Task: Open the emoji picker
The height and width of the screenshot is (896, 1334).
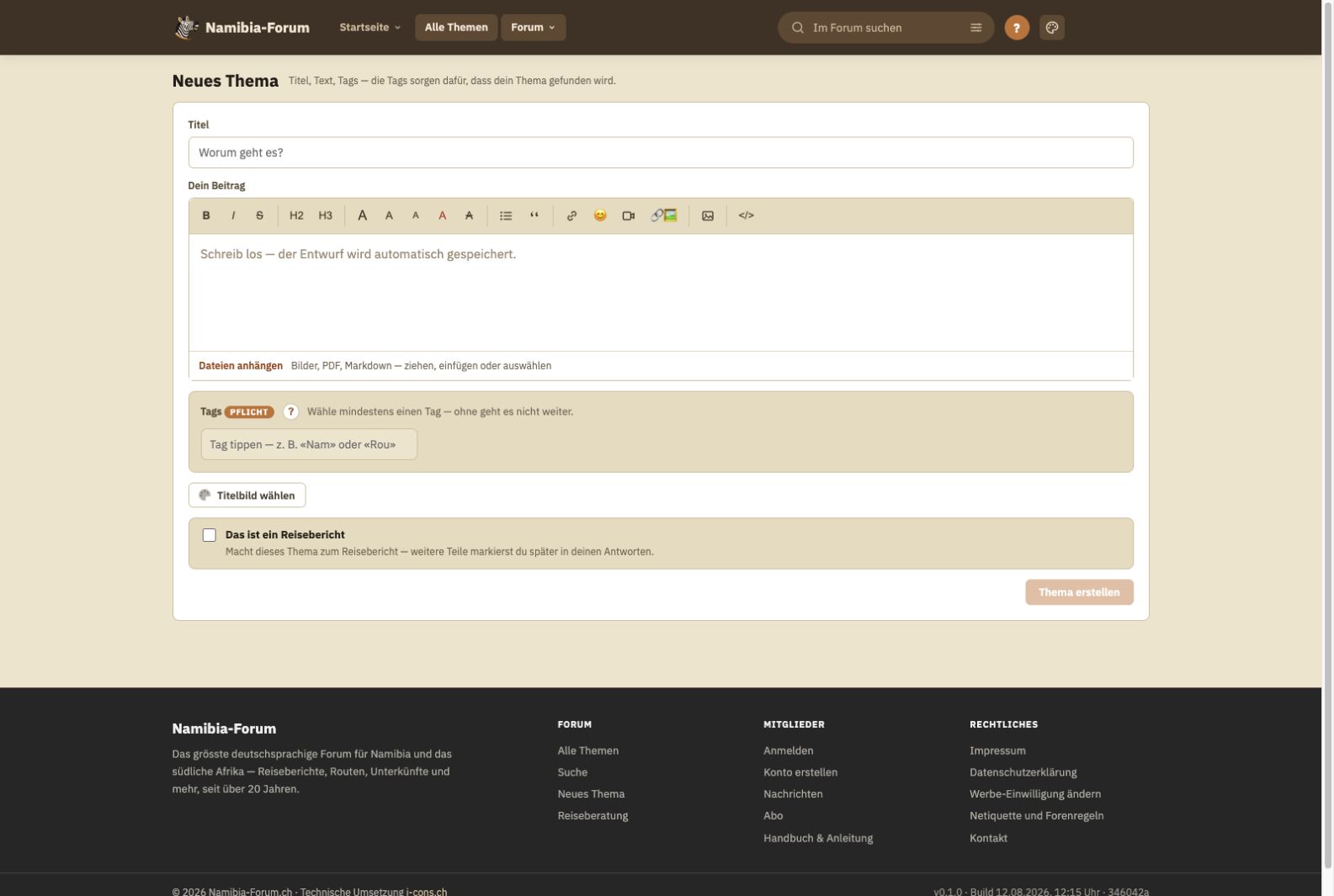Action: pyautogui.click(x=600, y=215)
